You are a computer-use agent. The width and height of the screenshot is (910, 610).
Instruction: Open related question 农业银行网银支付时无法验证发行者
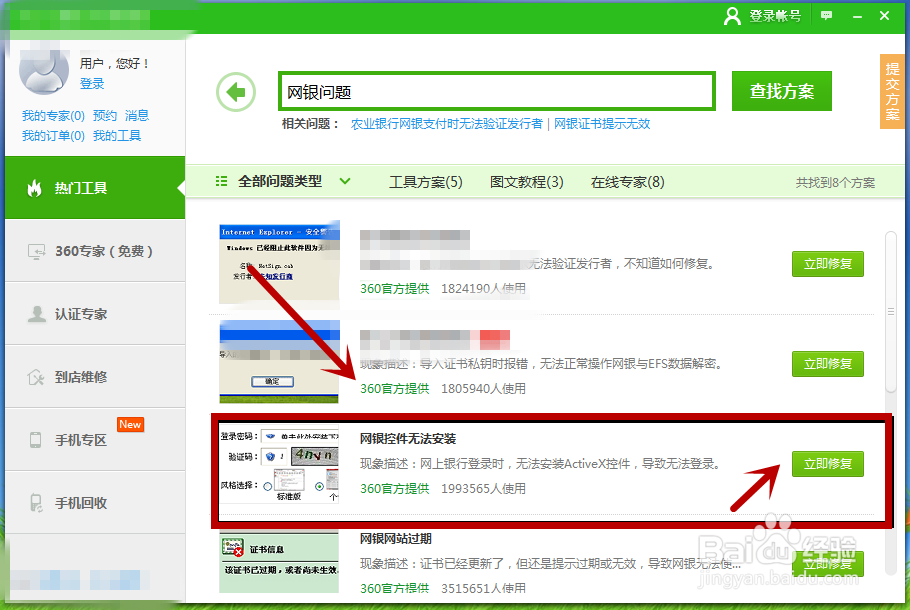point(446,124)
